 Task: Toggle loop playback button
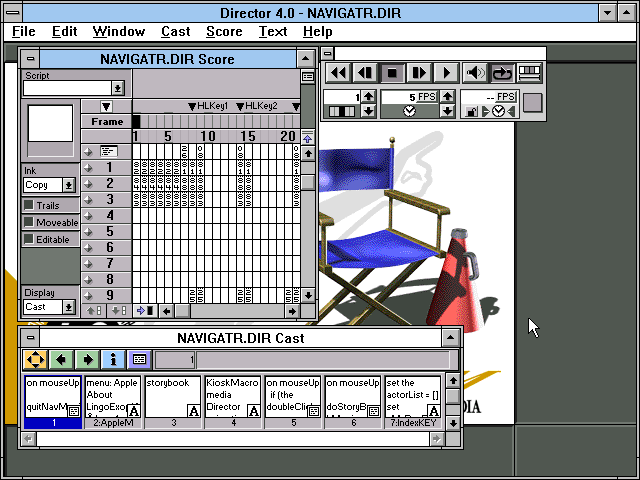pyautogui.click(x=502, y=73)
